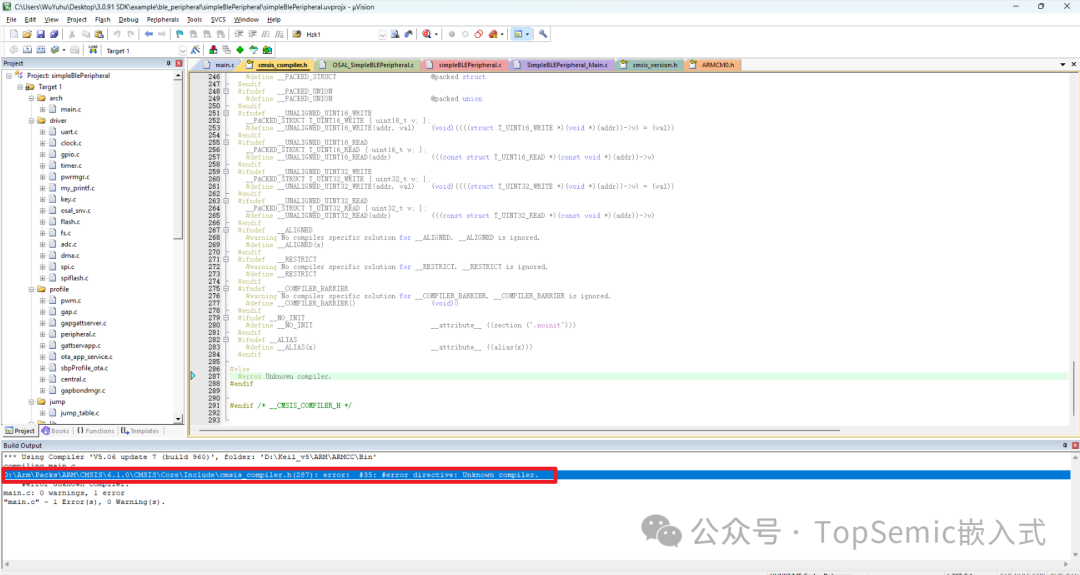Insert a breakpoint using the gray circle icon

pyautogui.click(x=452, y=34)
